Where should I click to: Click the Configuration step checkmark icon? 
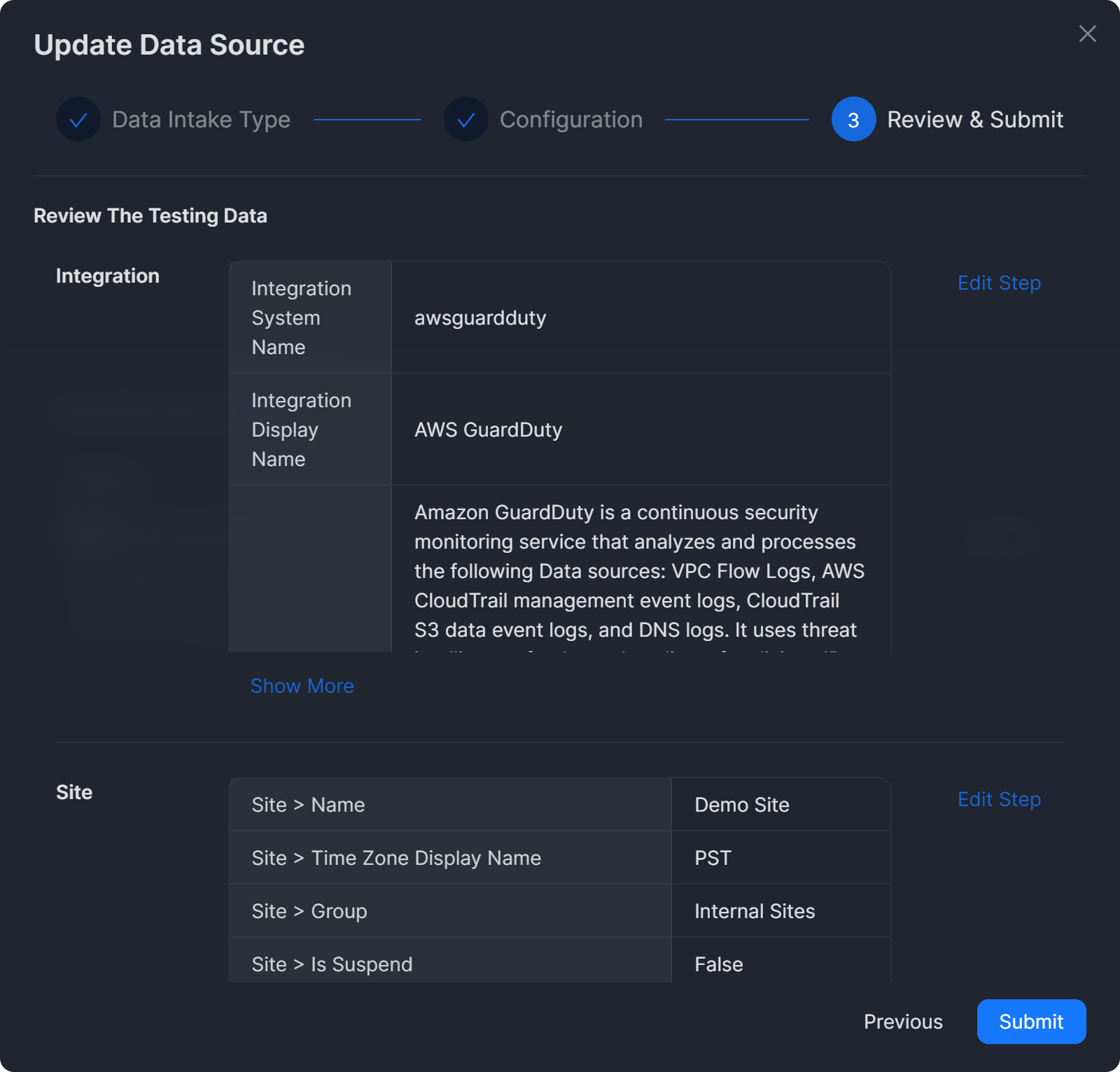(x=466, y=120)
